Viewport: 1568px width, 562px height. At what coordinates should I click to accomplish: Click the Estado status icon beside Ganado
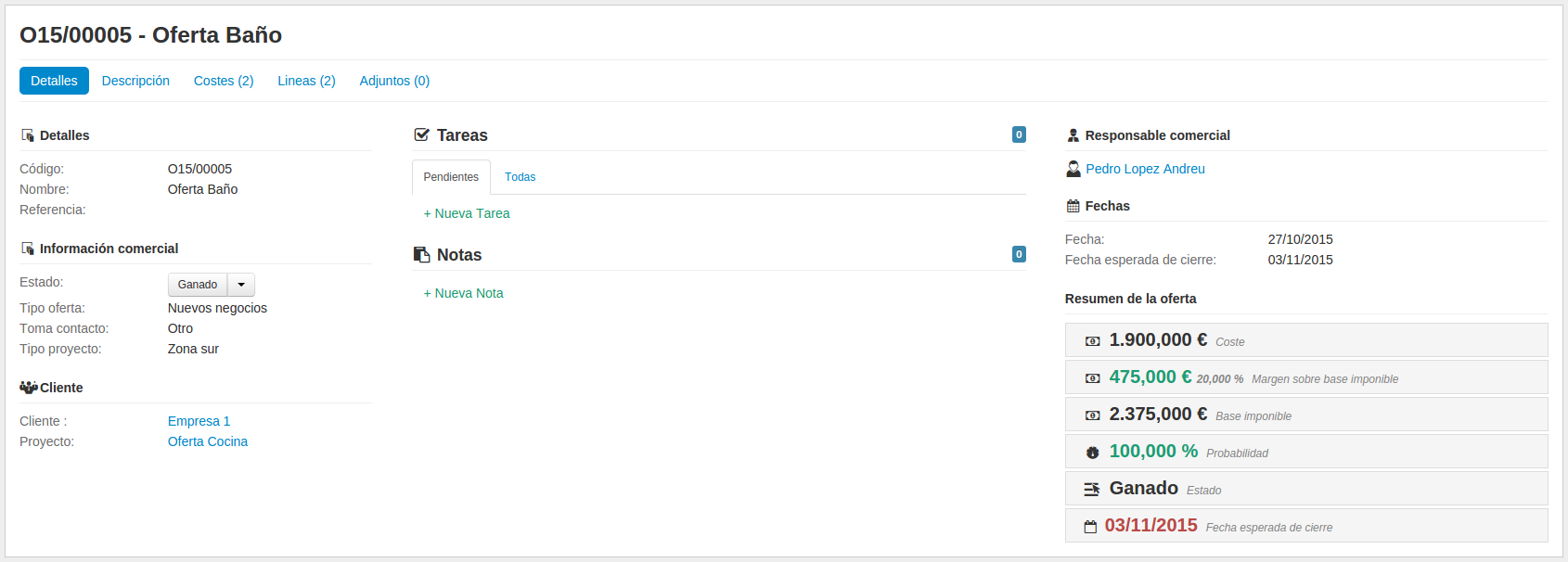(1092, 489)
